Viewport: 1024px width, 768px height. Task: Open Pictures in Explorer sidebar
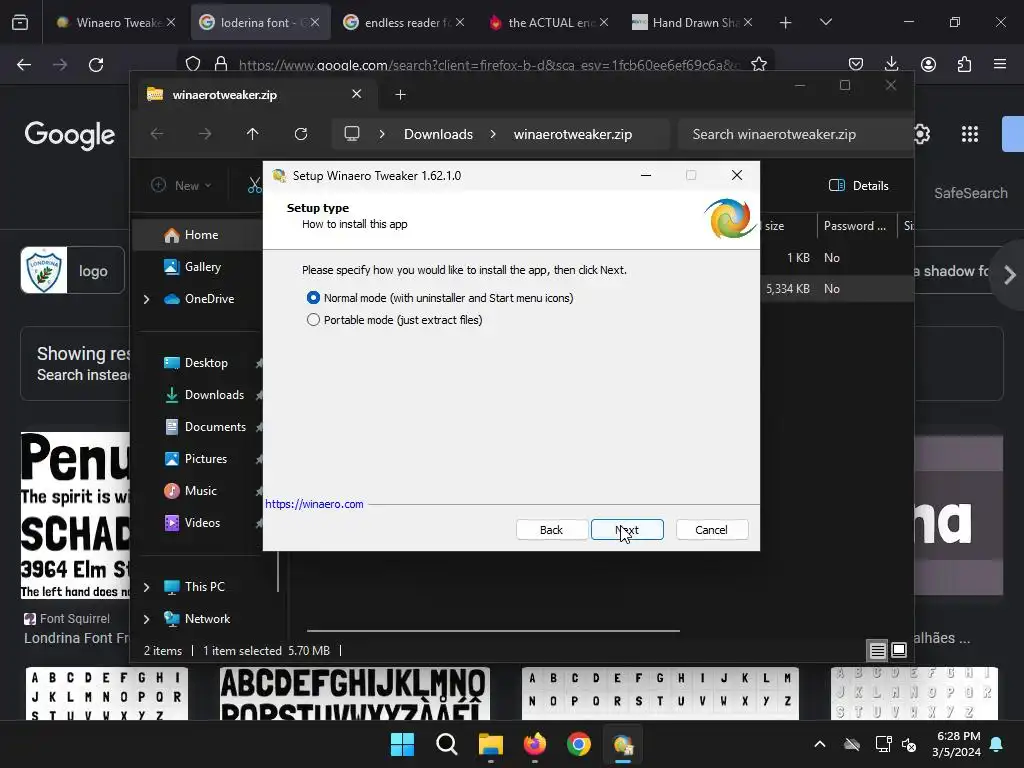pos(206,458)
